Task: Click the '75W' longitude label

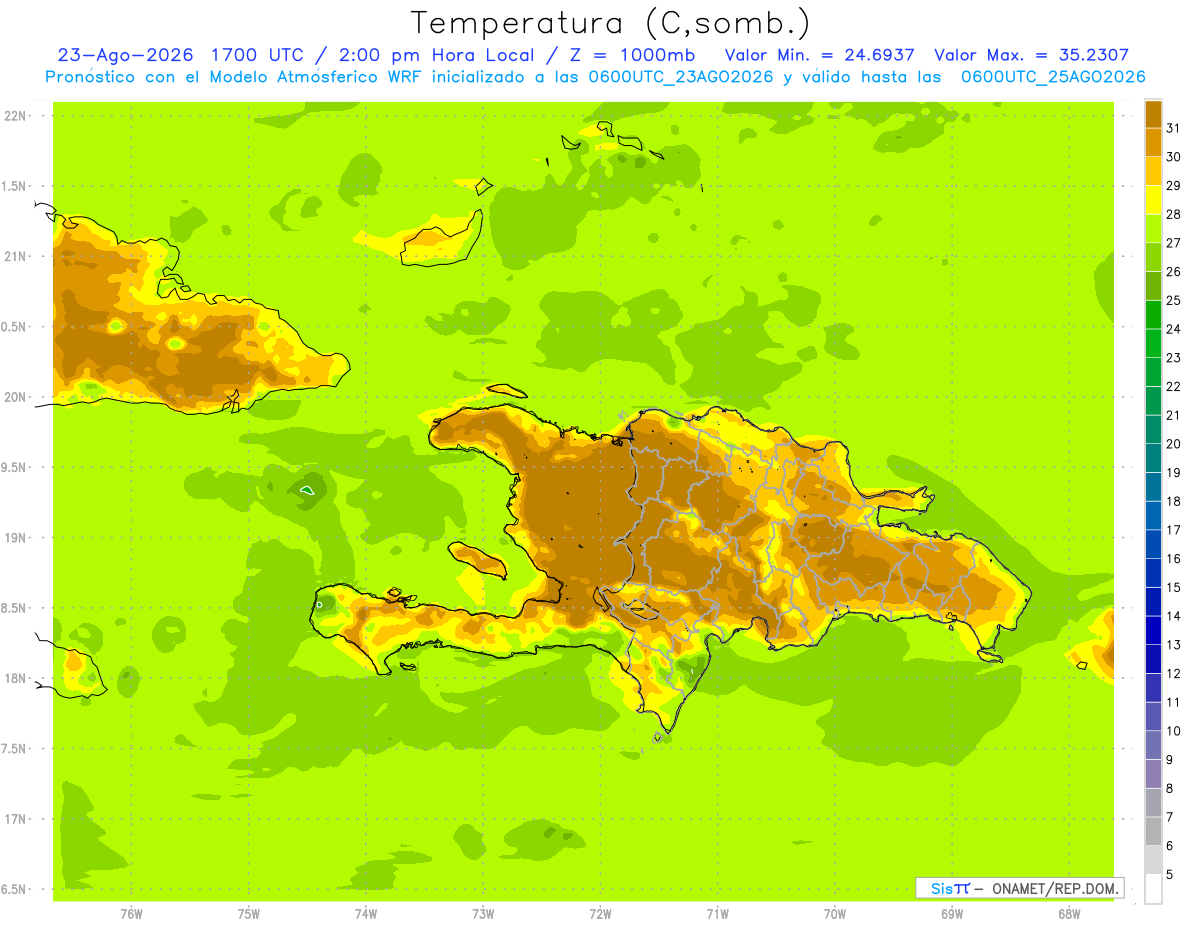Action: click(248, 913)
